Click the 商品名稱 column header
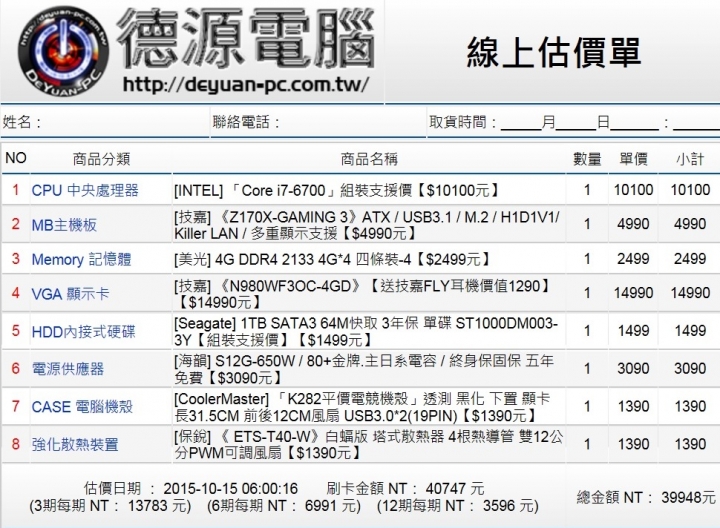The image size is (720, 528). [369, 159]
